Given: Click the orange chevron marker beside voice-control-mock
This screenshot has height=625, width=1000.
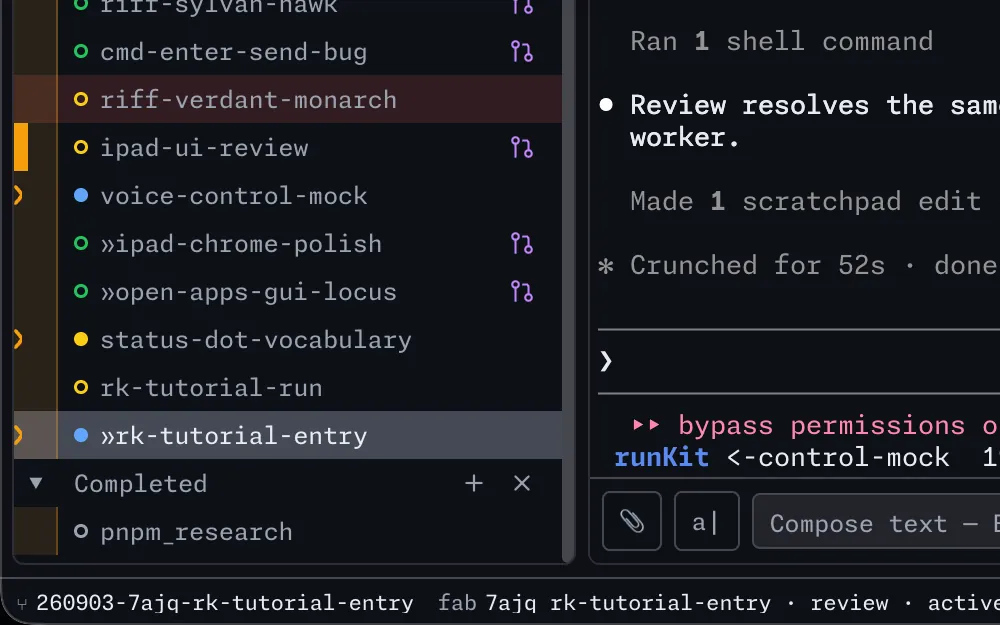Looking at the screenshot, I should 18,195.
